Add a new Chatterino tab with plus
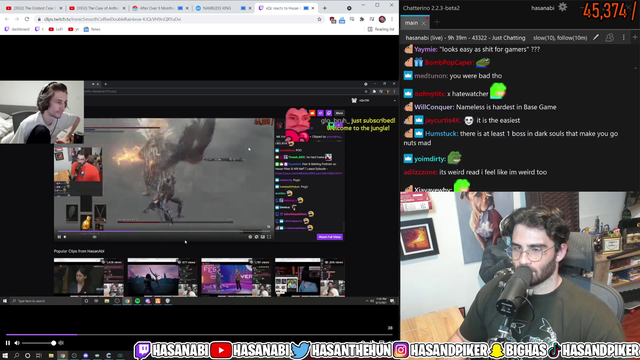This screenshot has width=640, height=360. pos(437,22)
